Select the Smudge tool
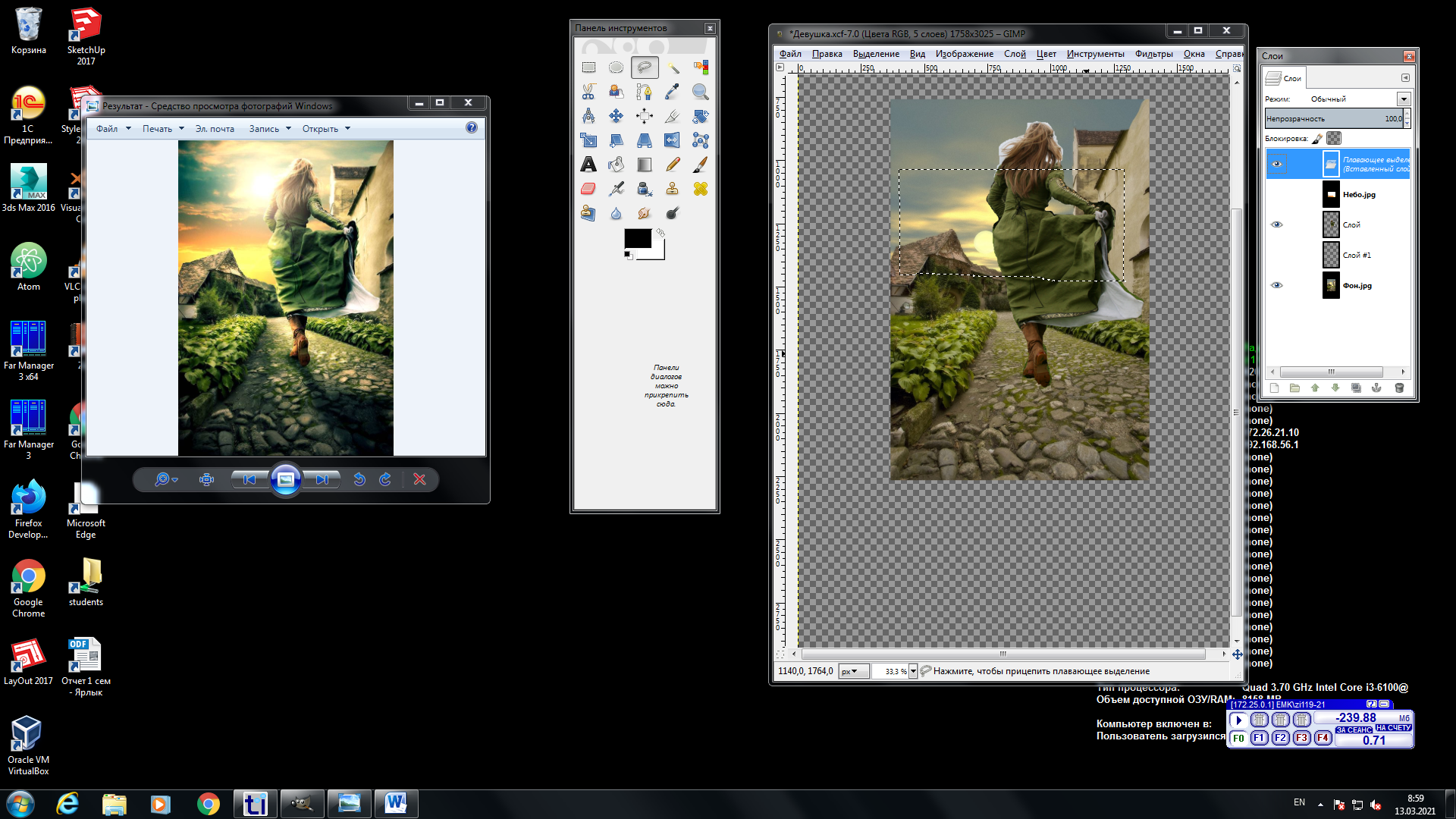Viewport: 1456px width, 819px height. (644, 213)
